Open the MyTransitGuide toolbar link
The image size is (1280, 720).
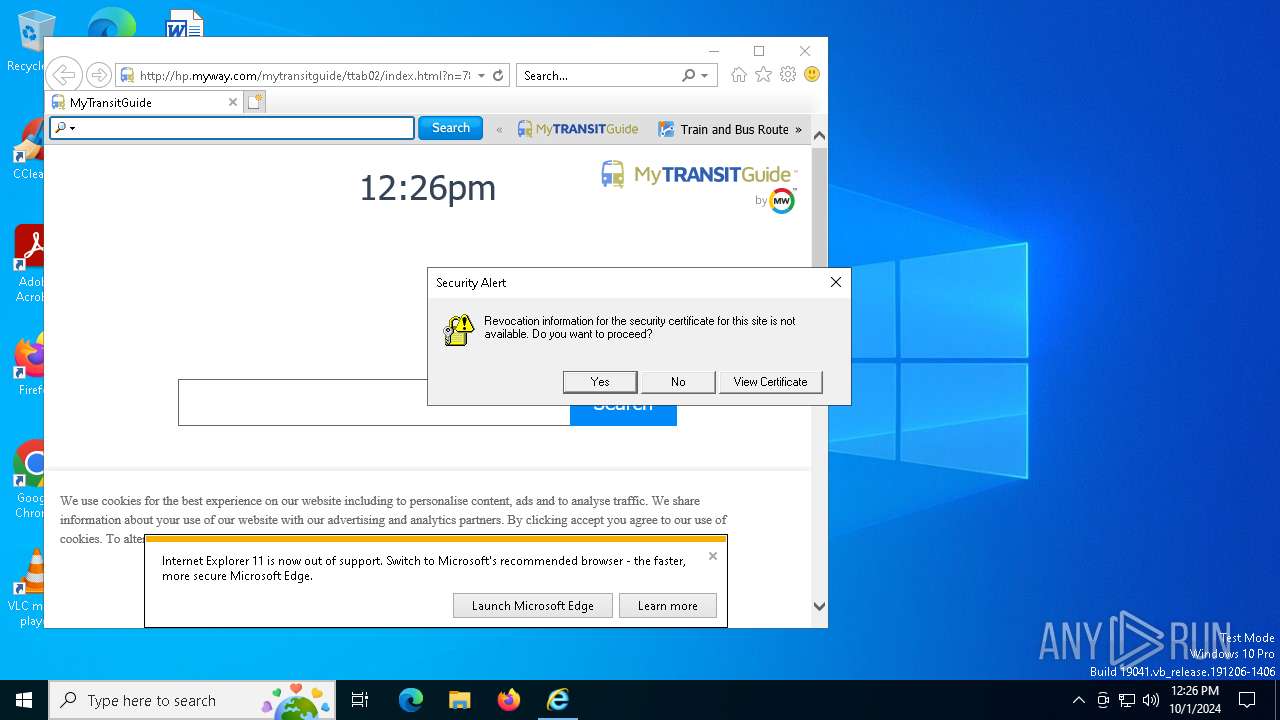tap(577, 129)
